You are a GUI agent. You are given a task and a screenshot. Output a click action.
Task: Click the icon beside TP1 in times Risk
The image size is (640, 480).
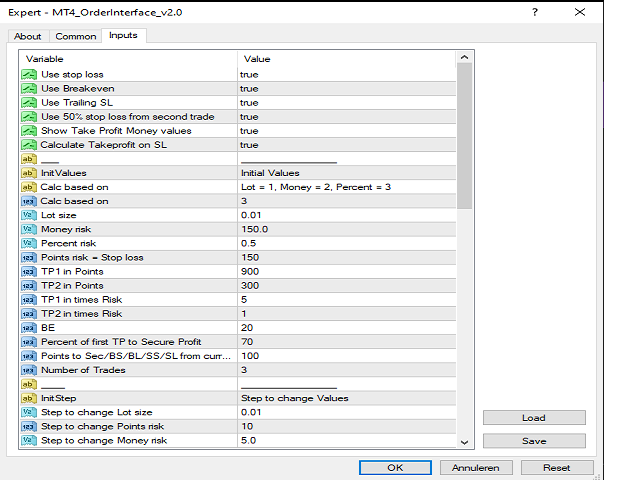[29, 300]
